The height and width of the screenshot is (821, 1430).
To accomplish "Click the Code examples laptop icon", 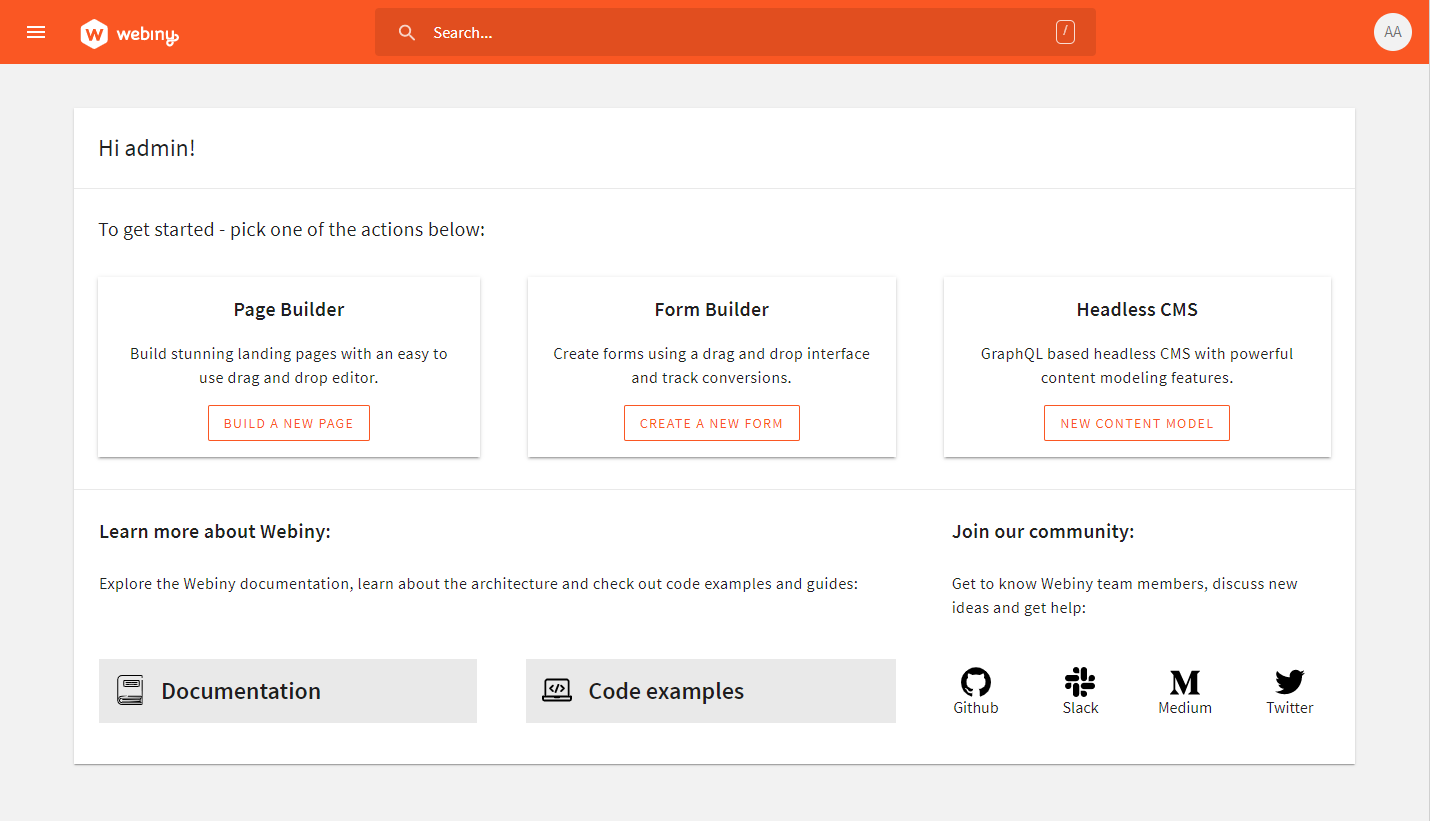I will [559, 690].
